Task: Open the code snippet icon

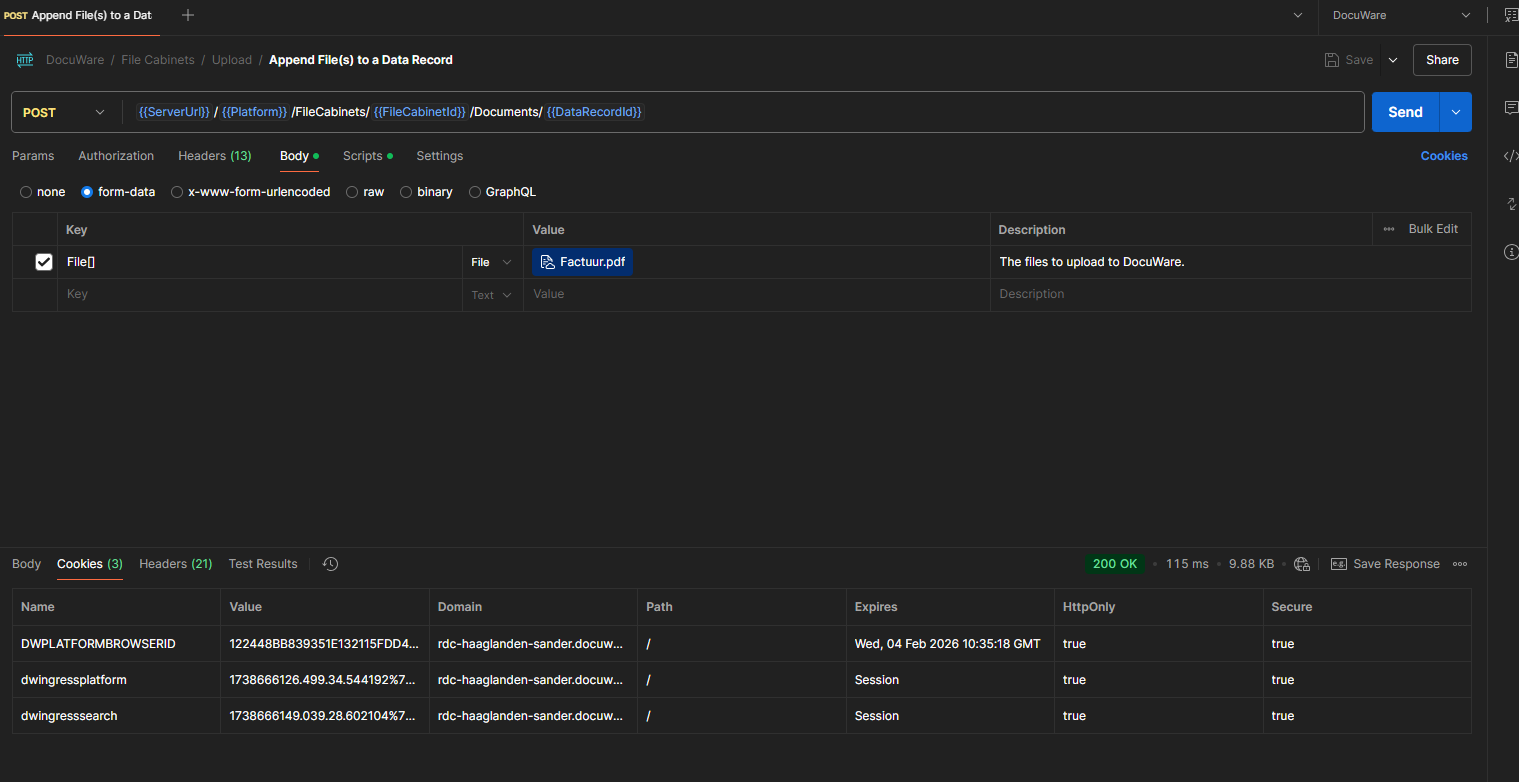Action: pos(1511,156)
